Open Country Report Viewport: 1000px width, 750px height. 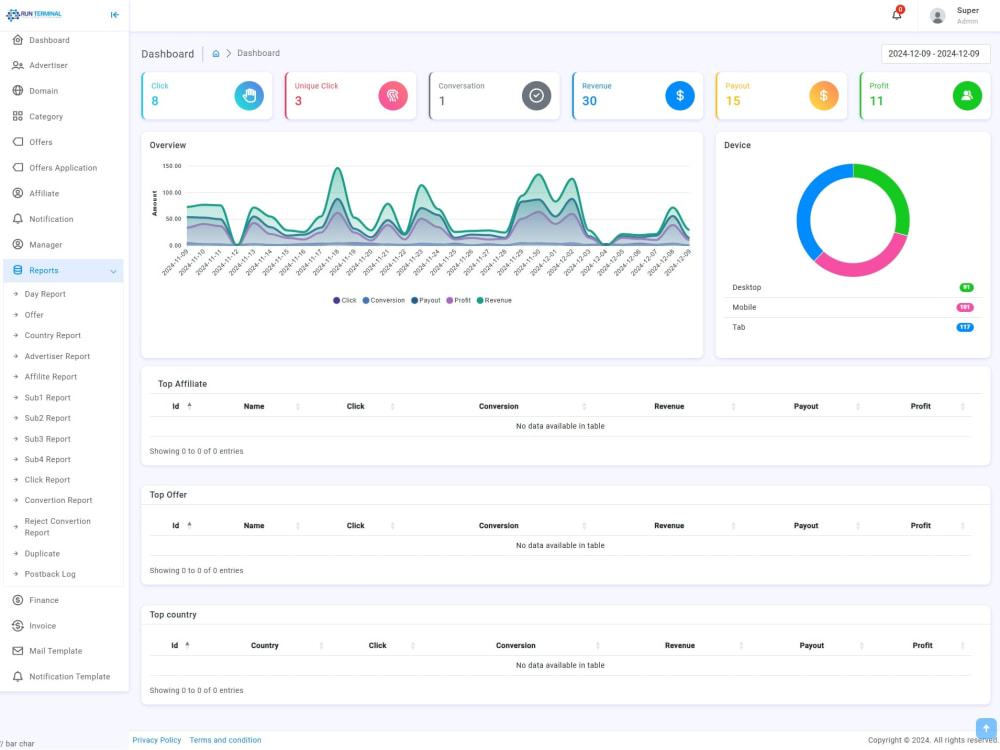pos(52,335)
